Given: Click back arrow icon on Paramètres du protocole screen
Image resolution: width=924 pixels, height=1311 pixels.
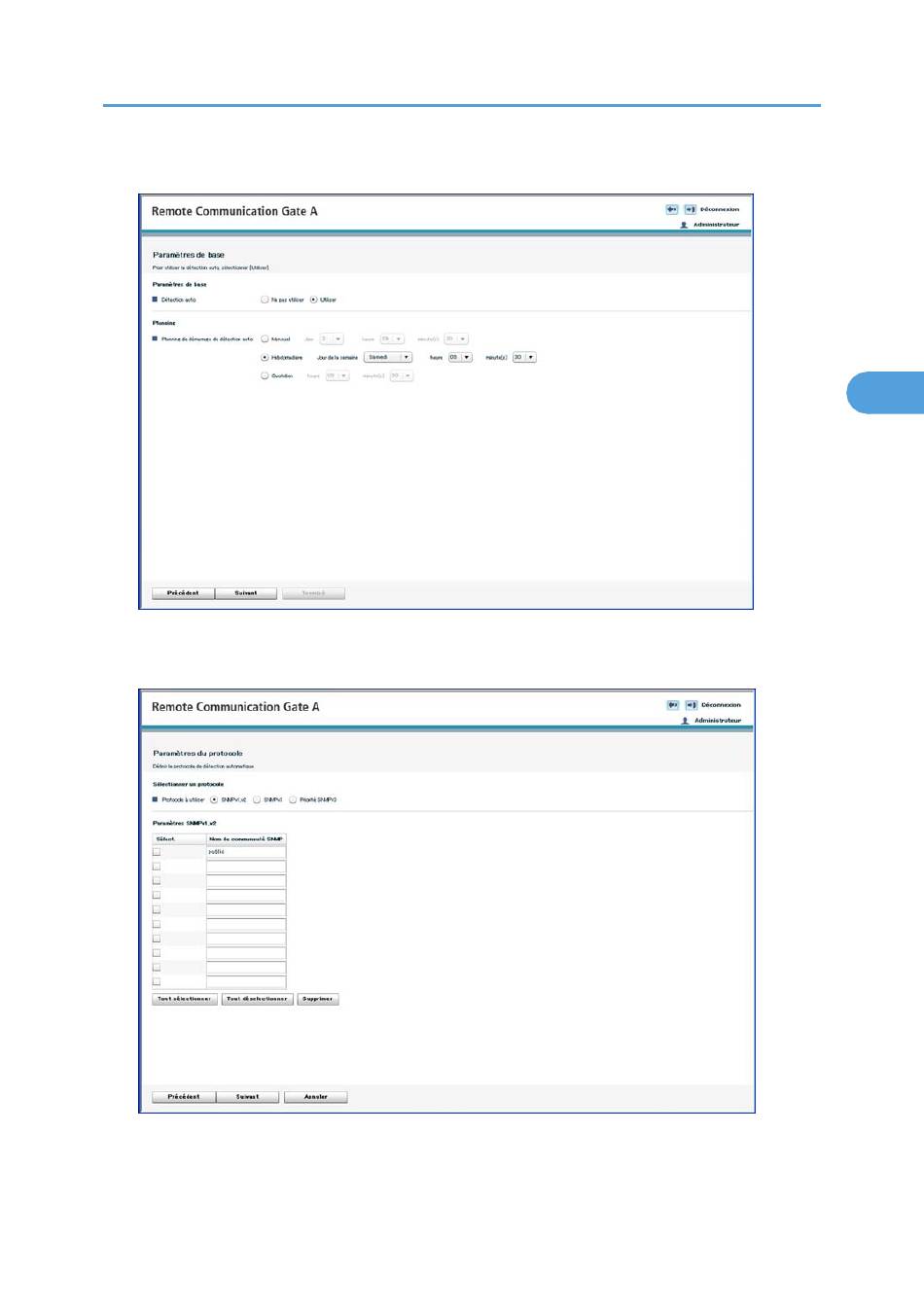Looking at the screenshot, I should [673, 705].
